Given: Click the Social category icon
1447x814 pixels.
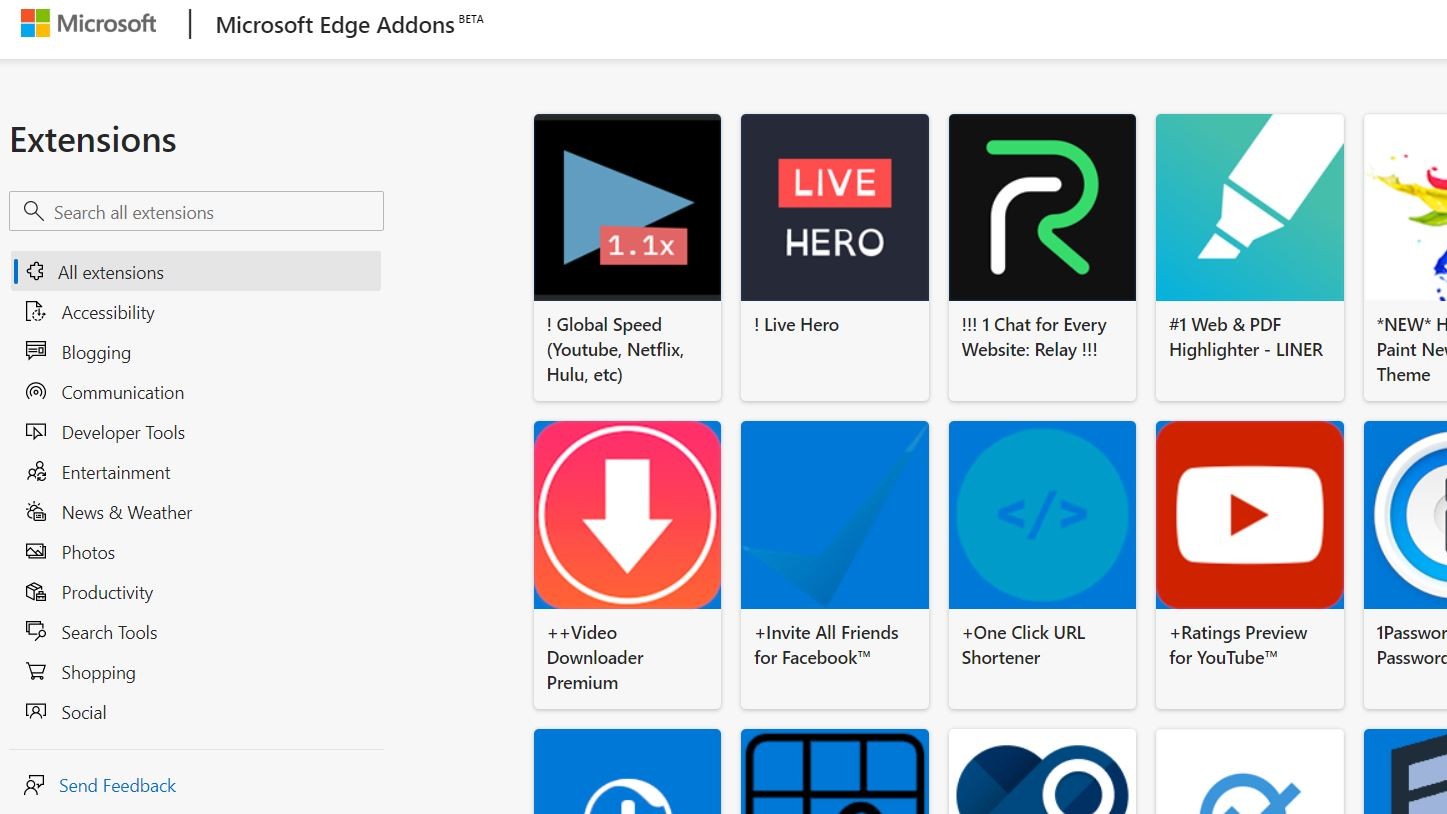Looking at the screenshot, I should click(36, 712).
